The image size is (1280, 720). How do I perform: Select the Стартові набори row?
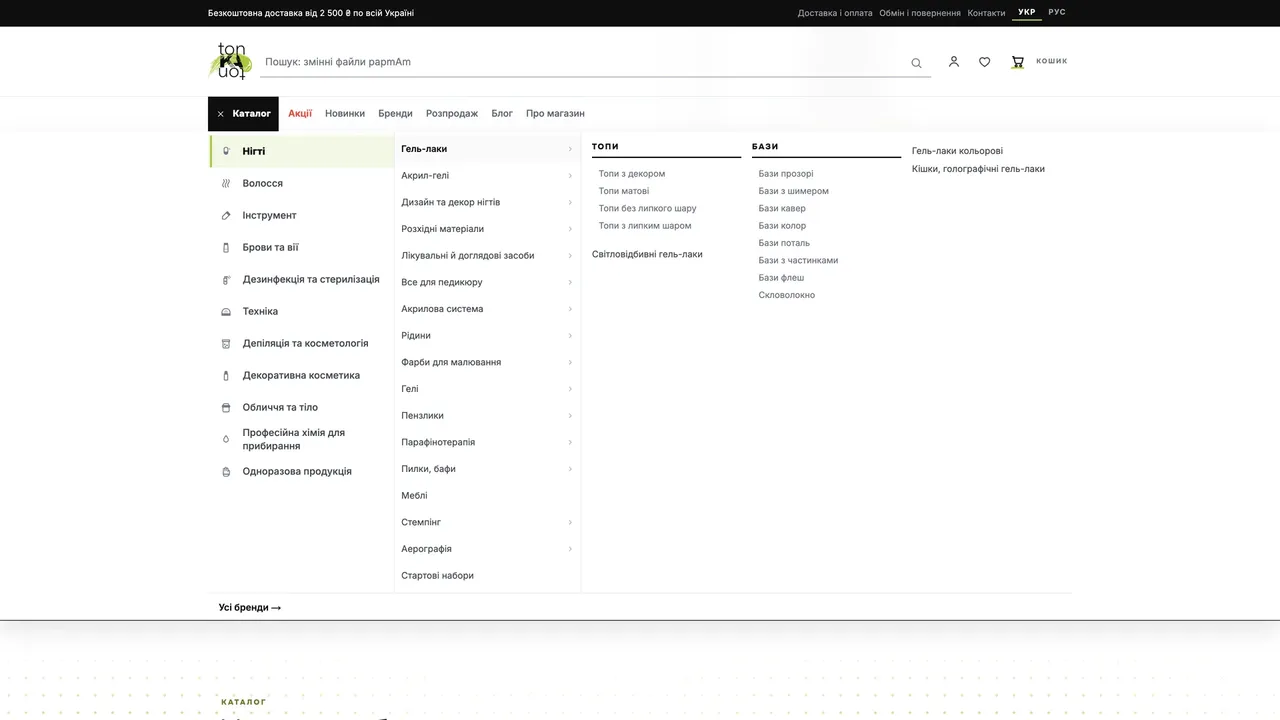click(x=488, y=576)
